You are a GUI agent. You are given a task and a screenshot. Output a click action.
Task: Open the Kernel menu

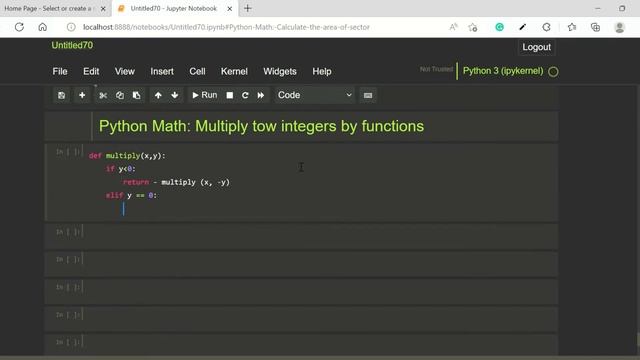(234, 71)
